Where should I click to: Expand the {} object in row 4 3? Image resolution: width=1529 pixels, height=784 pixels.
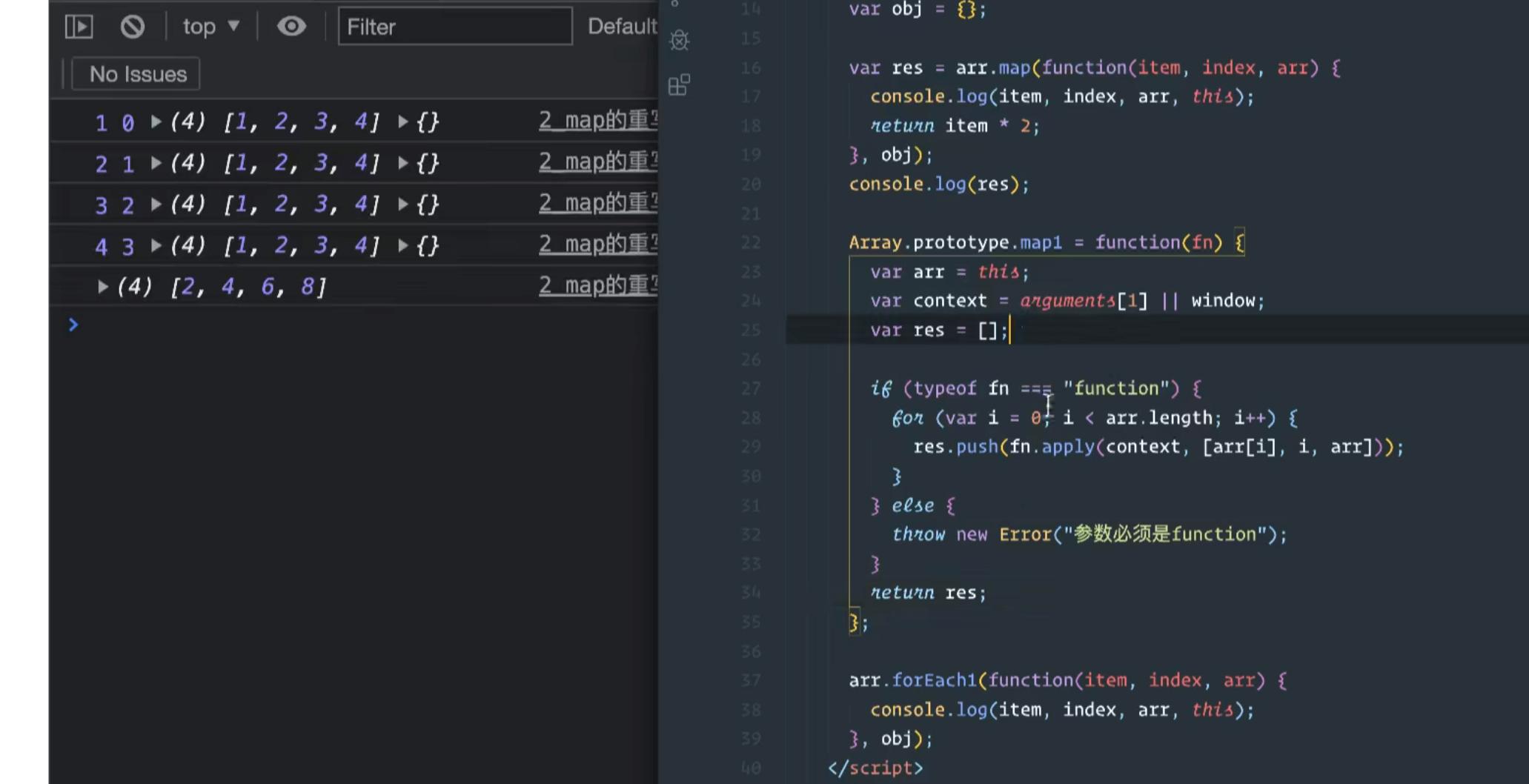point(403,245)
